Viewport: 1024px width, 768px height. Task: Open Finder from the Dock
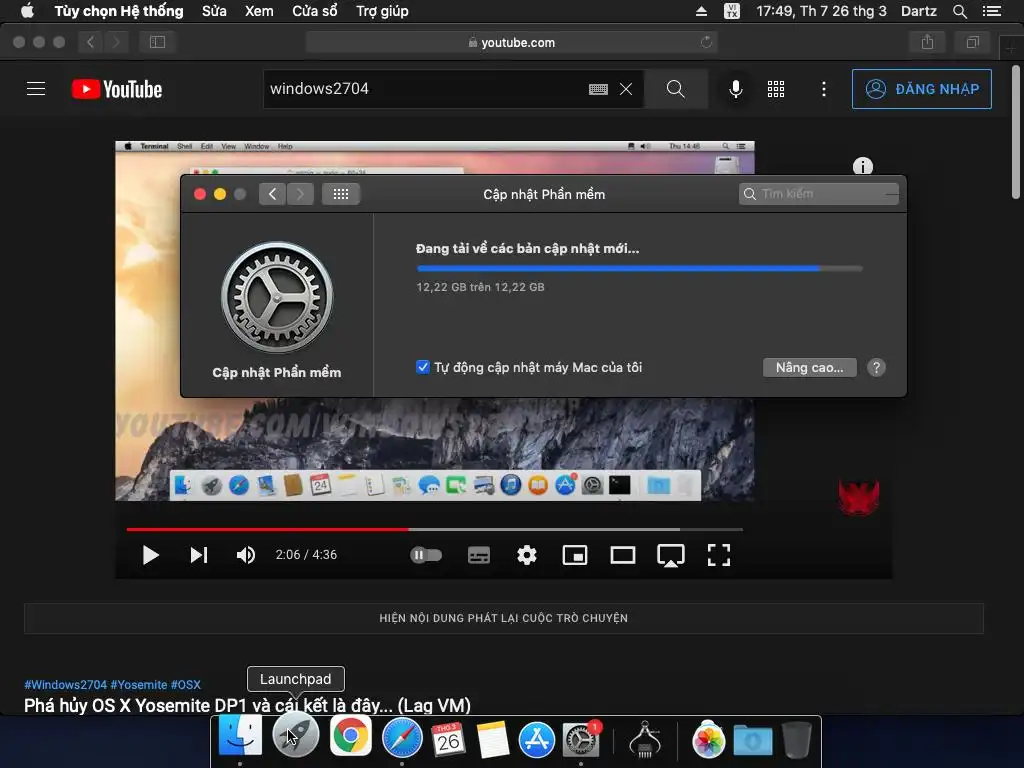pyautogui.click(x=240, y=736)
